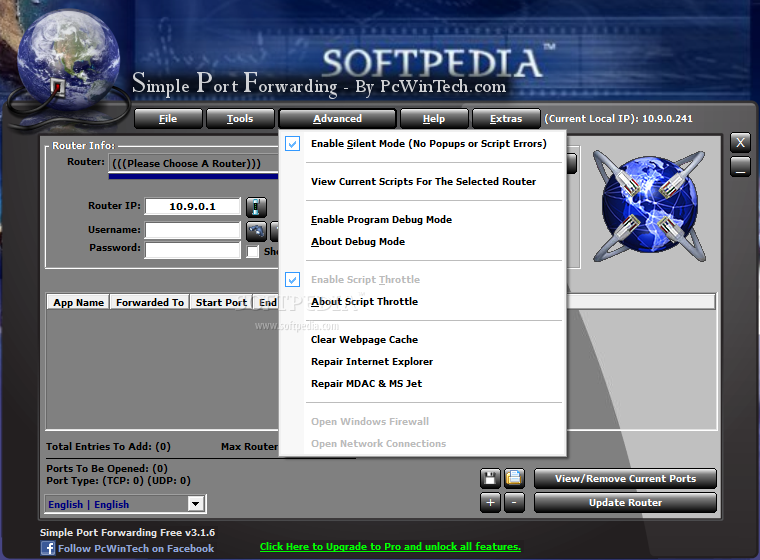760x560 pixels.
Task: Click the Router IP field
Action: click(192, 207)
